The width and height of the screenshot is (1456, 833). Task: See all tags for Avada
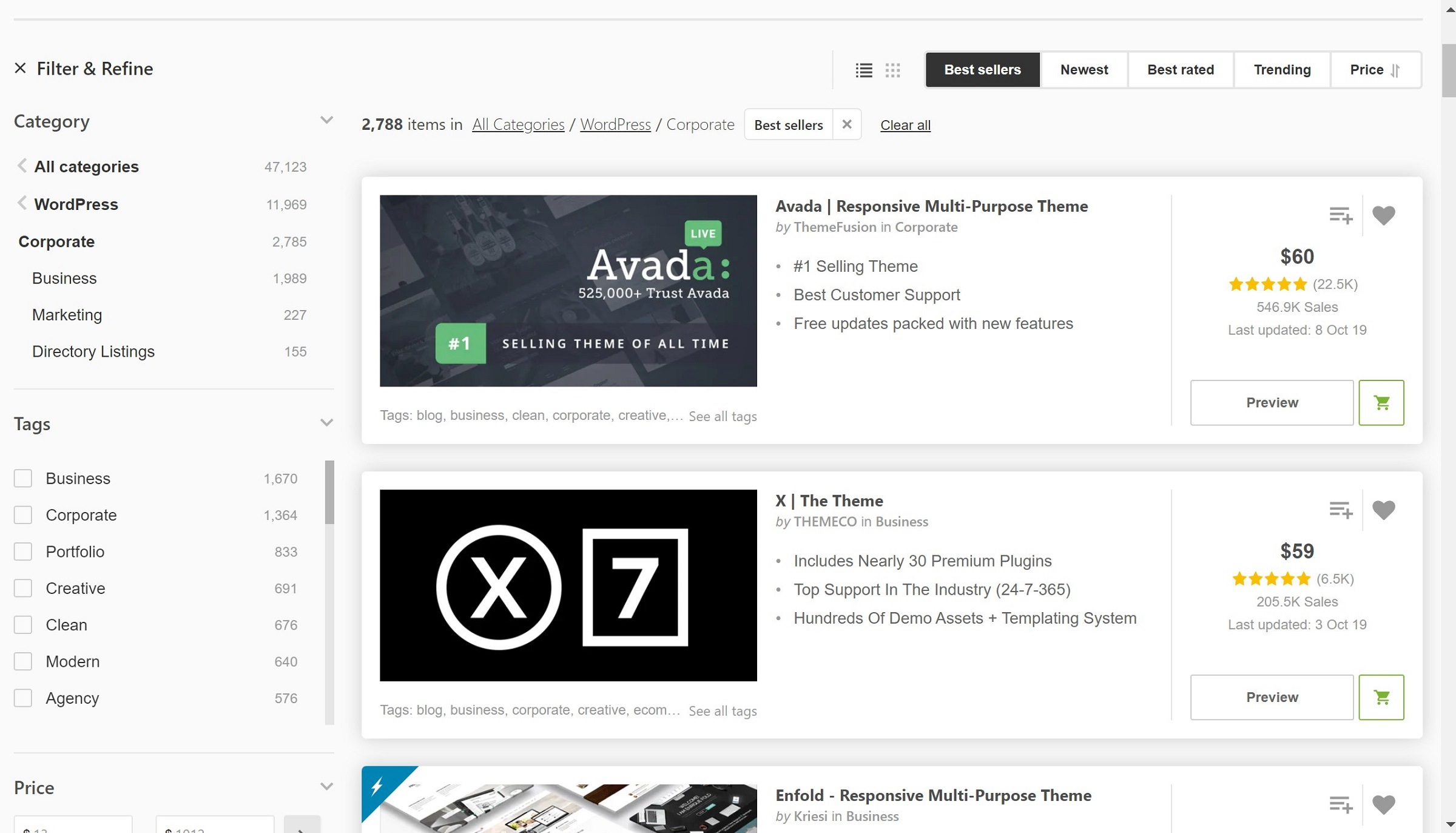click(x=723, y=416)
